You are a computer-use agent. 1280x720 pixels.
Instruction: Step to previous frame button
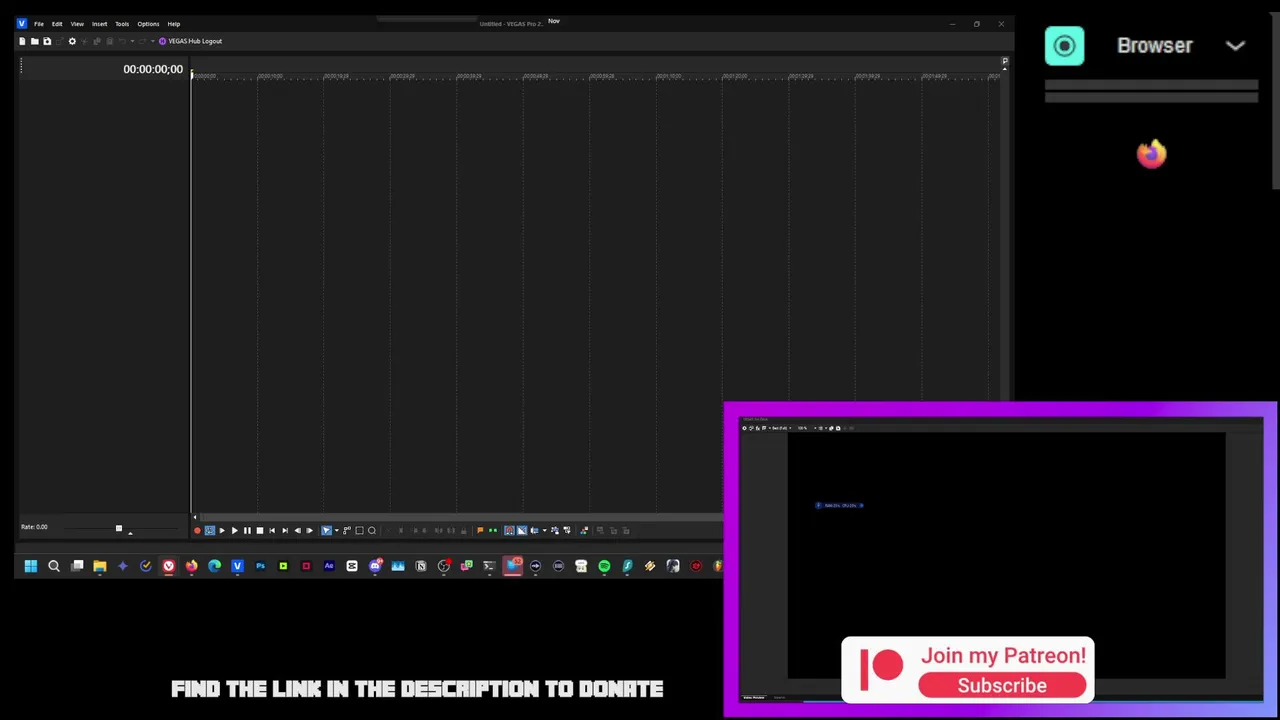coord(298,530)
